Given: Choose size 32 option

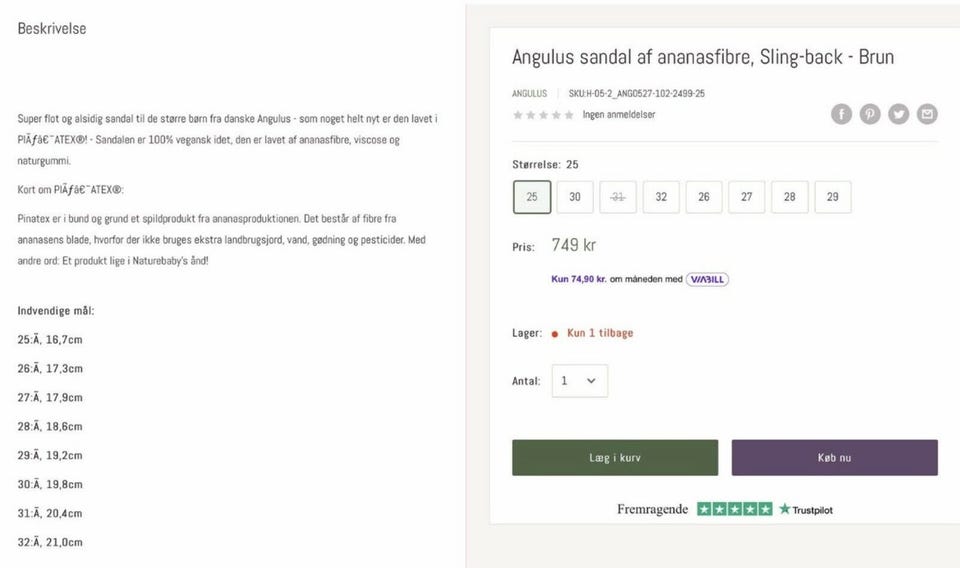Looking at the screenshot, I should click(x=661, y=197).
